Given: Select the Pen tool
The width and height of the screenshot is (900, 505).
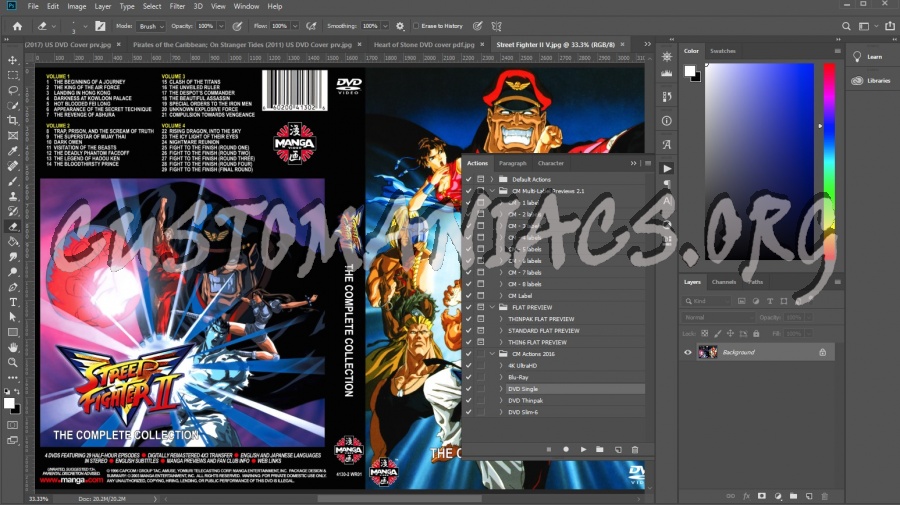Looking at the screenshot, I should click(x=13, y=287).
